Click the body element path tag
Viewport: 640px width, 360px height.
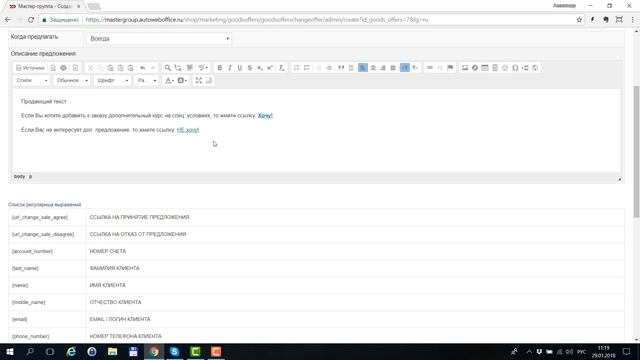click(19, 176)
